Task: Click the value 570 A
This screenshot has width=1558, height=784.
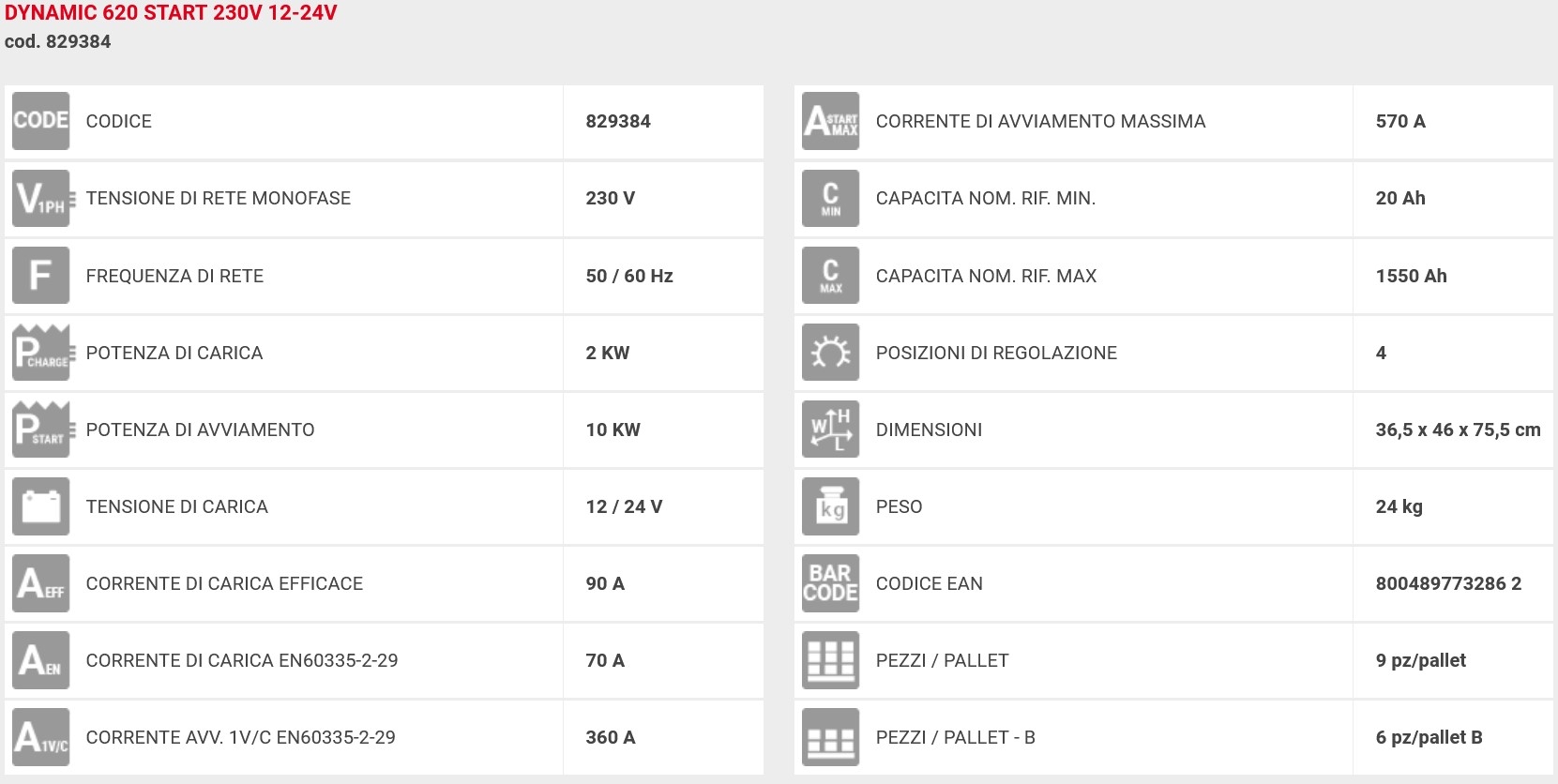Action: click(x=1400, y=121)
